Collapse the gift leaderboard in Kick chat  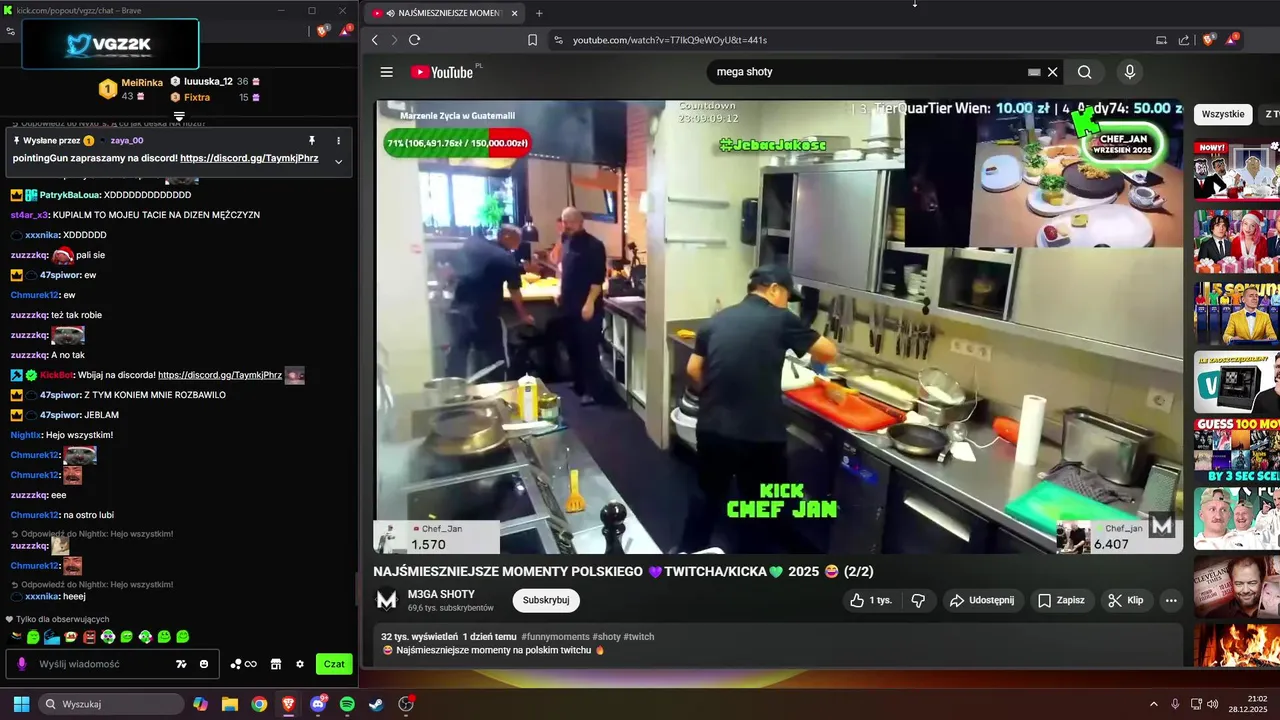click(179, 116)
